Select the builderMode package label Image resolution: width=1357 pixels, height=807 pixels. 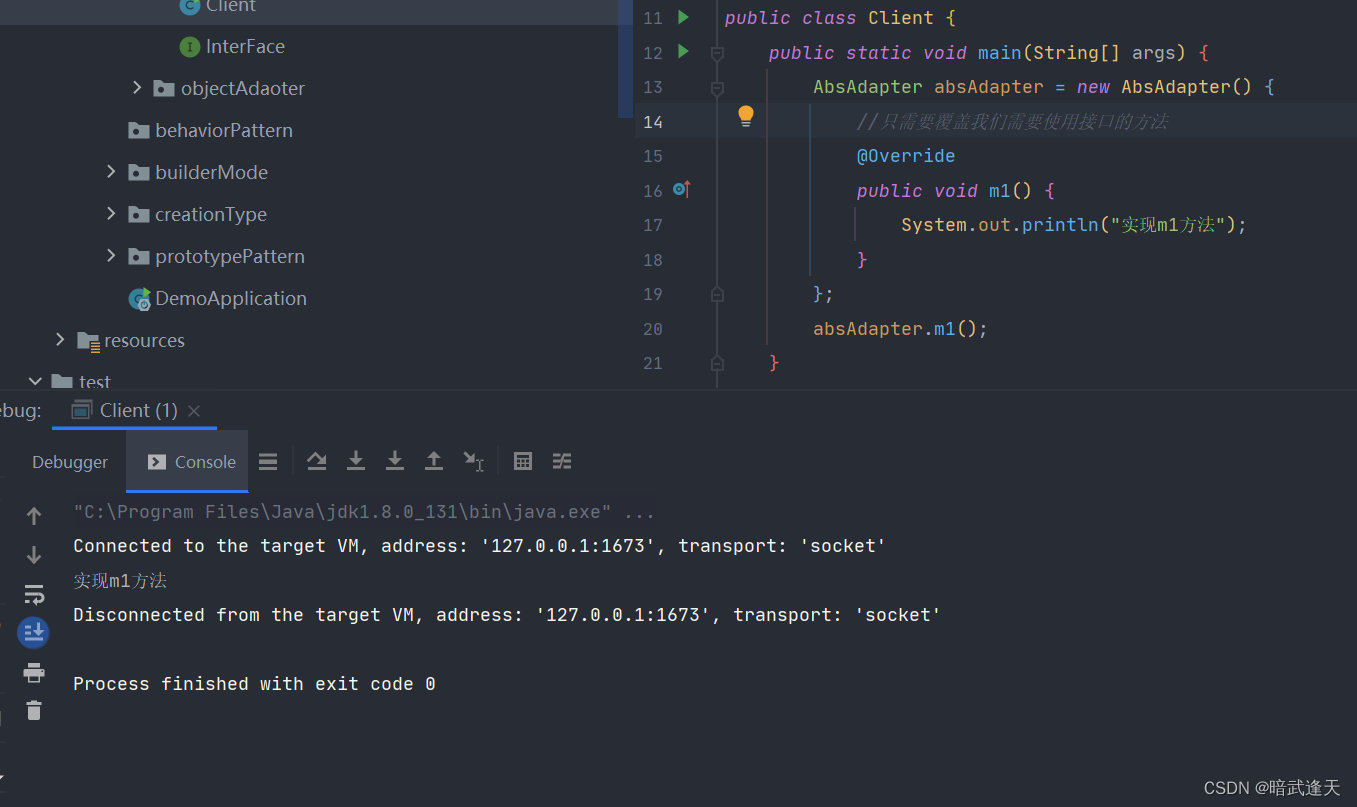coord(211,172)
